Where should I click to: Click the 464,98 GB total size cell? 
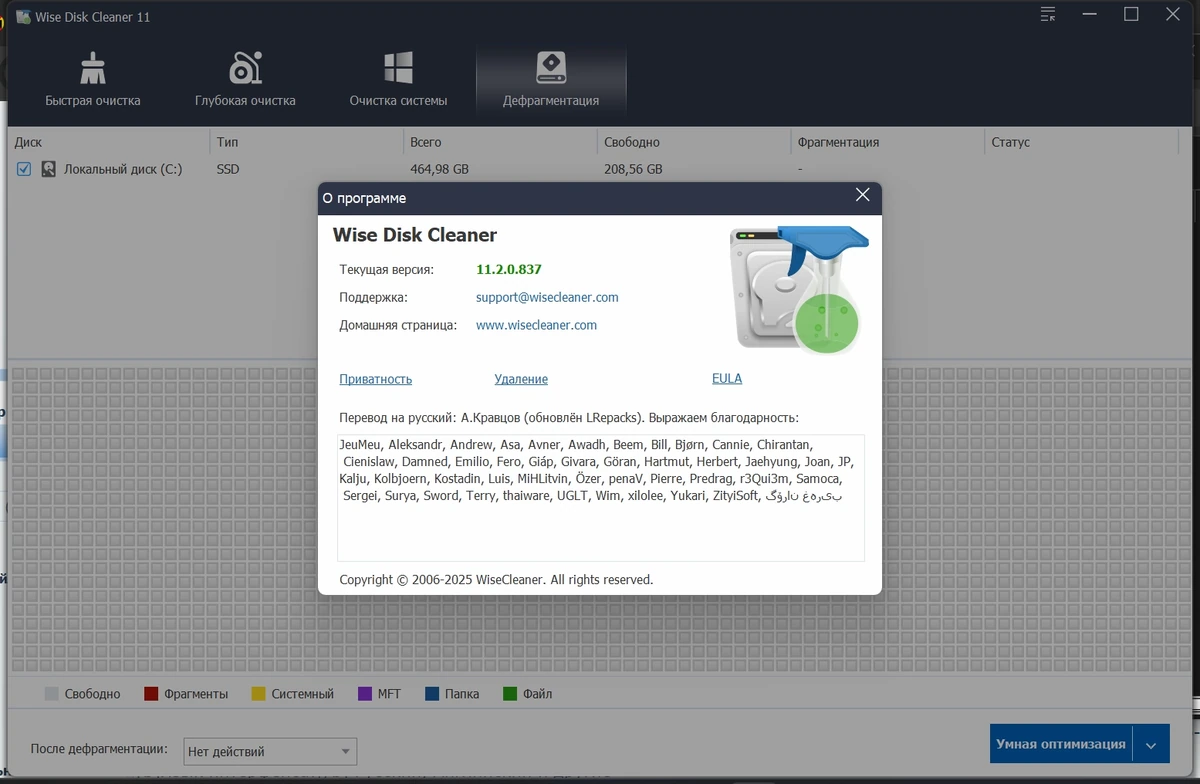[439, 169]
